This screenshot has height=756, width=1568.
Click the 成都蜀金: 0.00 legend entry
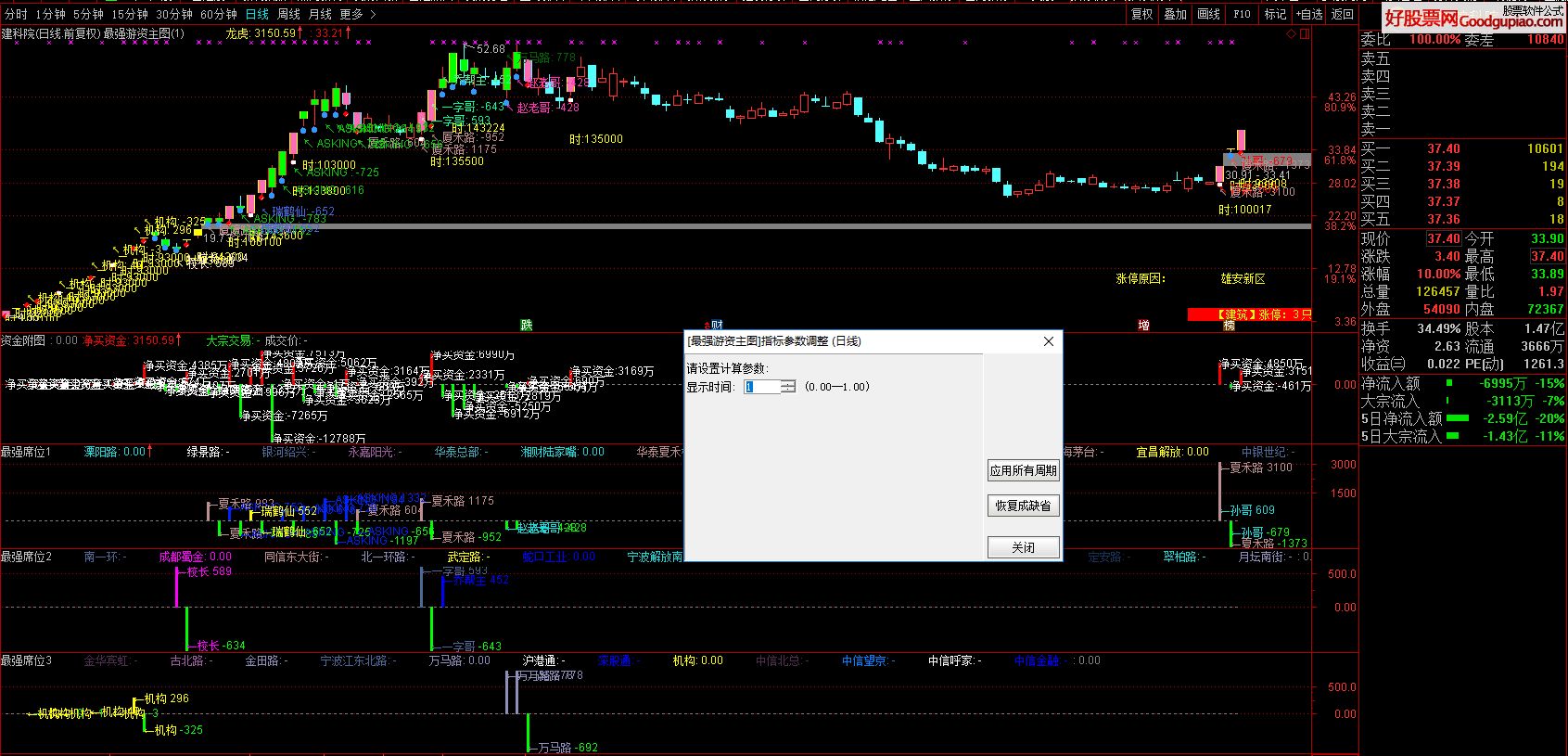pos(196,557)
